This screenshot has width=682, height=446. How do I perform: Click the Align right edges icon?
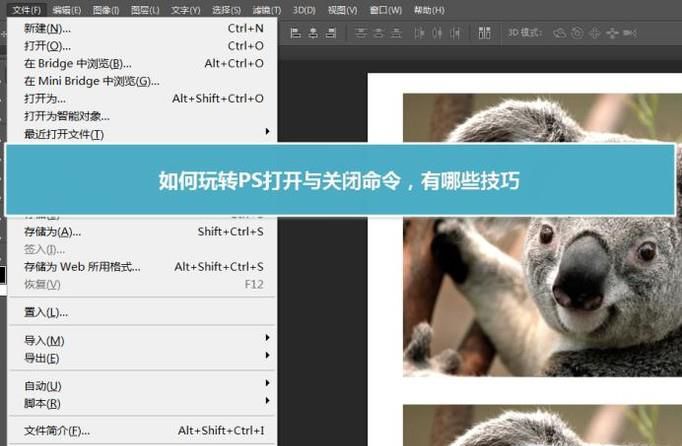[x=331, y=33]
